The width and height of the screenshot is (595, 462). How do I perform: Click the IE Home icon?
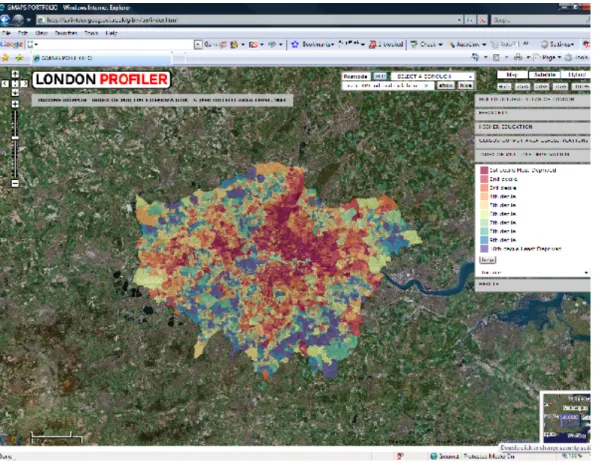475,57
